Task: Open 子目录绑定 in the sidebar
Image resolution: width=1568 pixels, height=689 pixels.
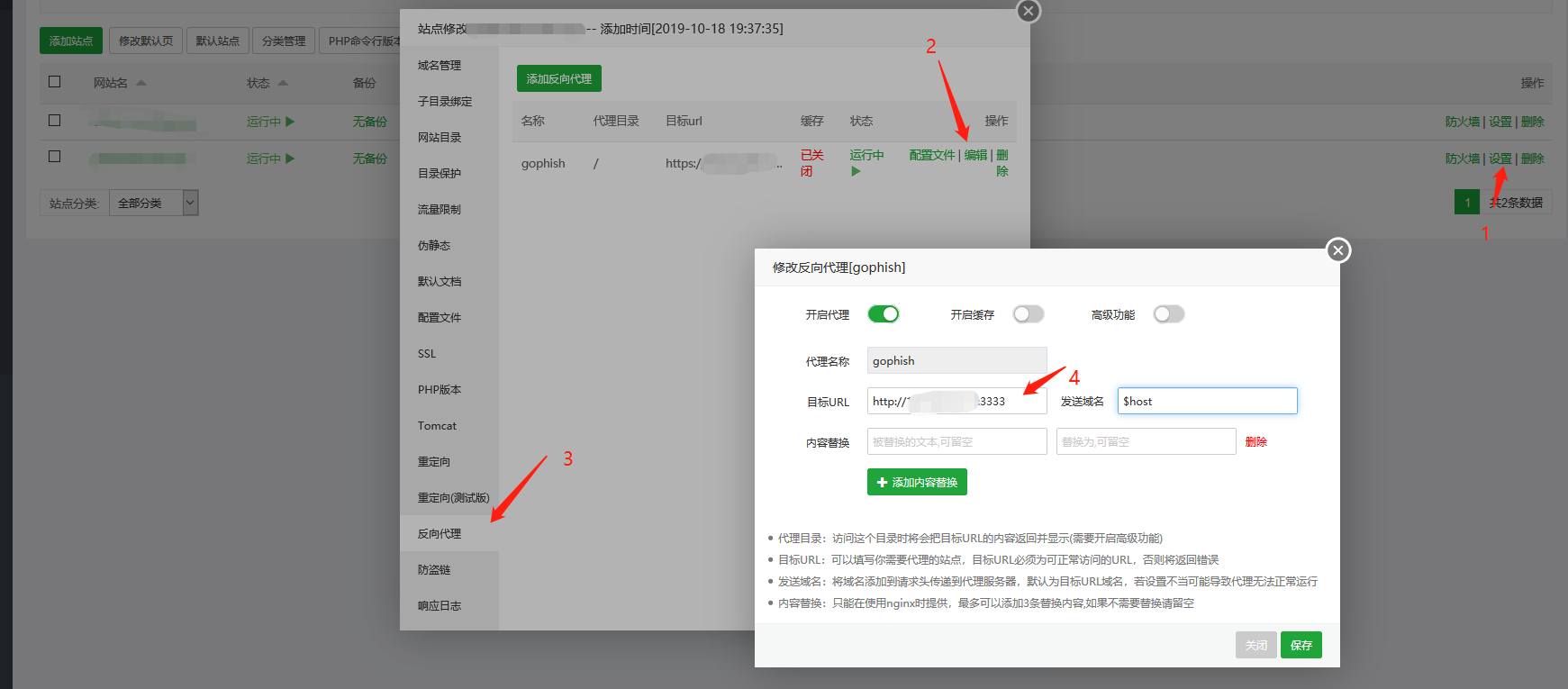Action: click(449, 101)
